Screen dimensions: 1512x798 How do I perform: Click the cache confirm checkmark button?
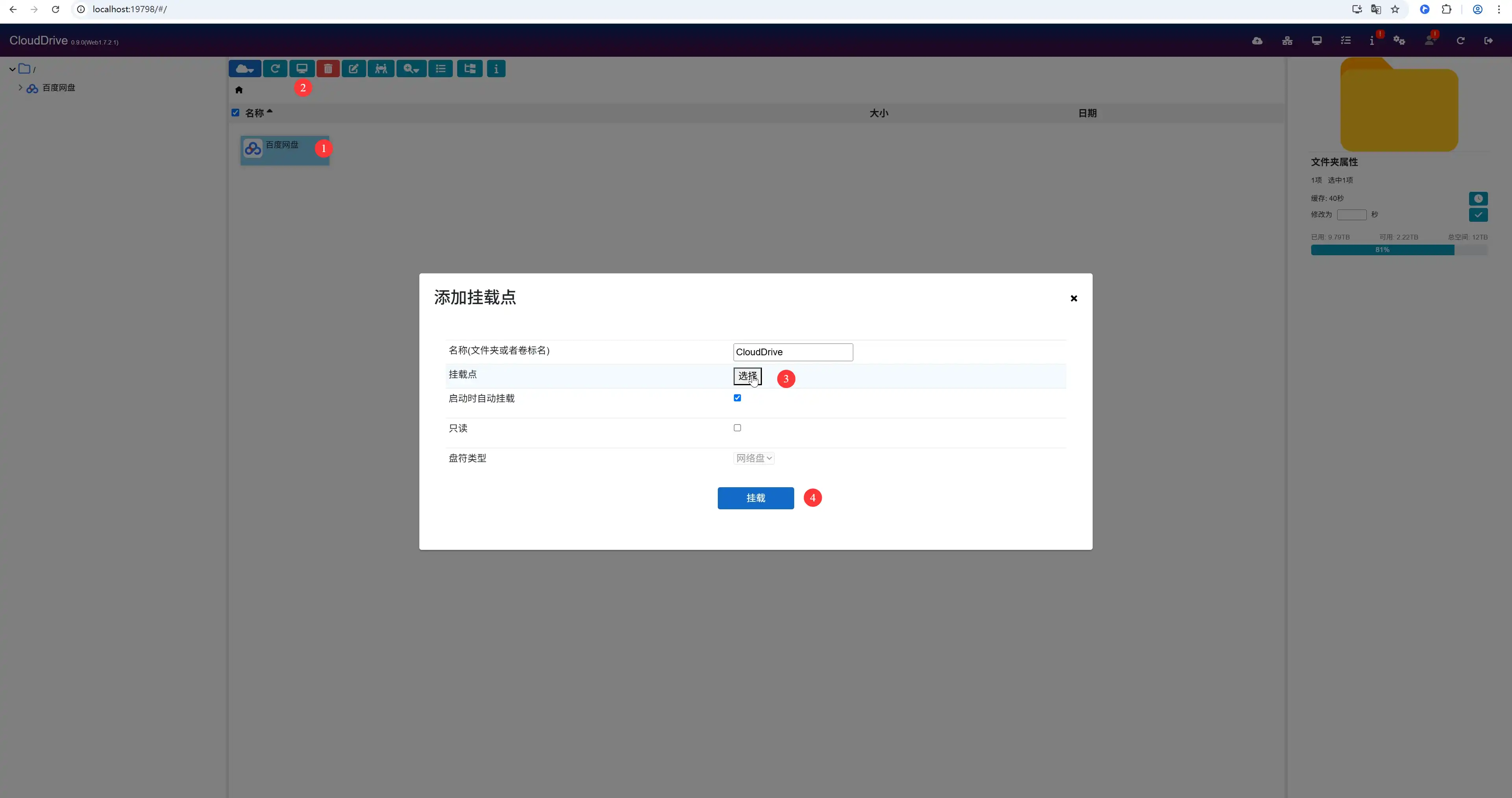[x=1478, y=215]
